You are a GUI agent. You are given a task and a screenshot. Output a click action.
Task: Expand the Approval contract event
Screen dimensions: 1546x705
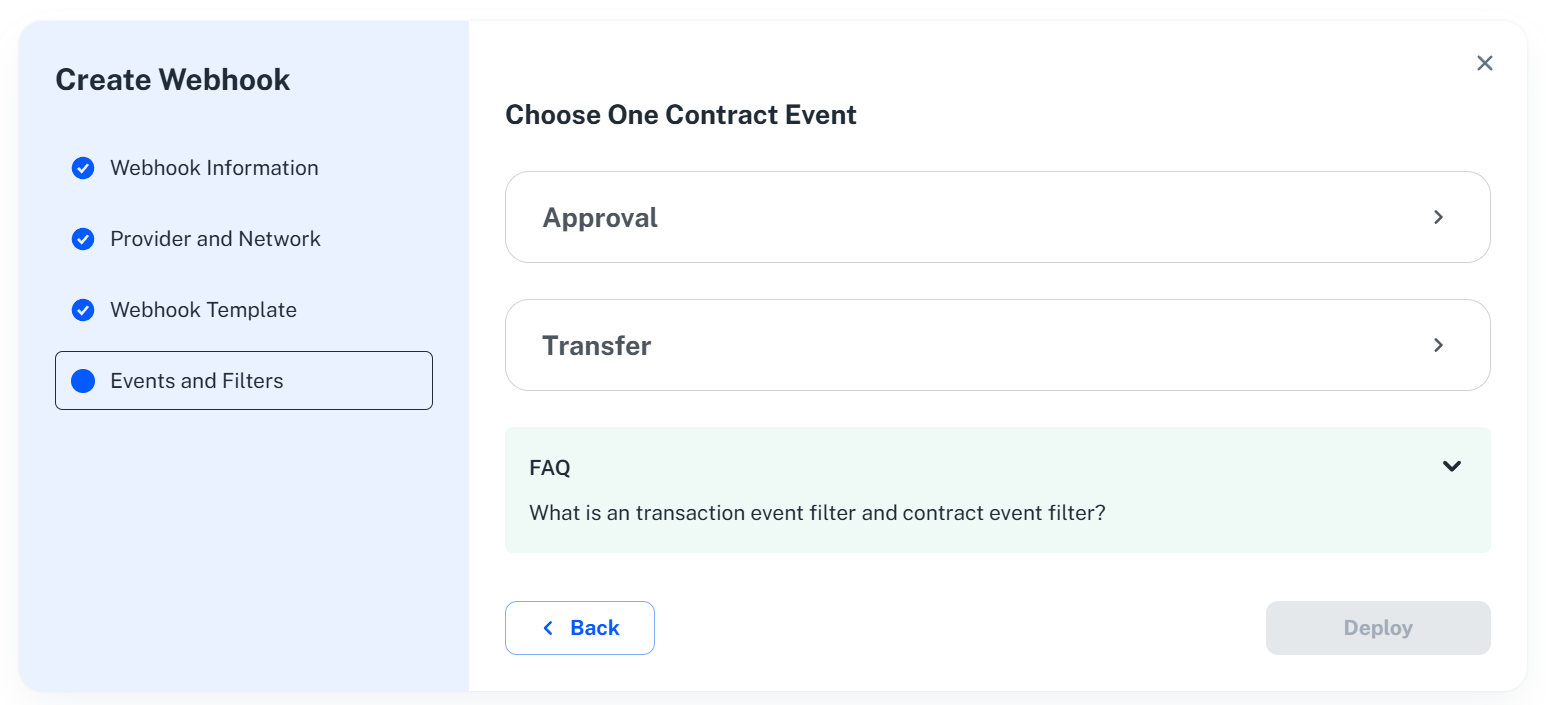pos(997,217)
